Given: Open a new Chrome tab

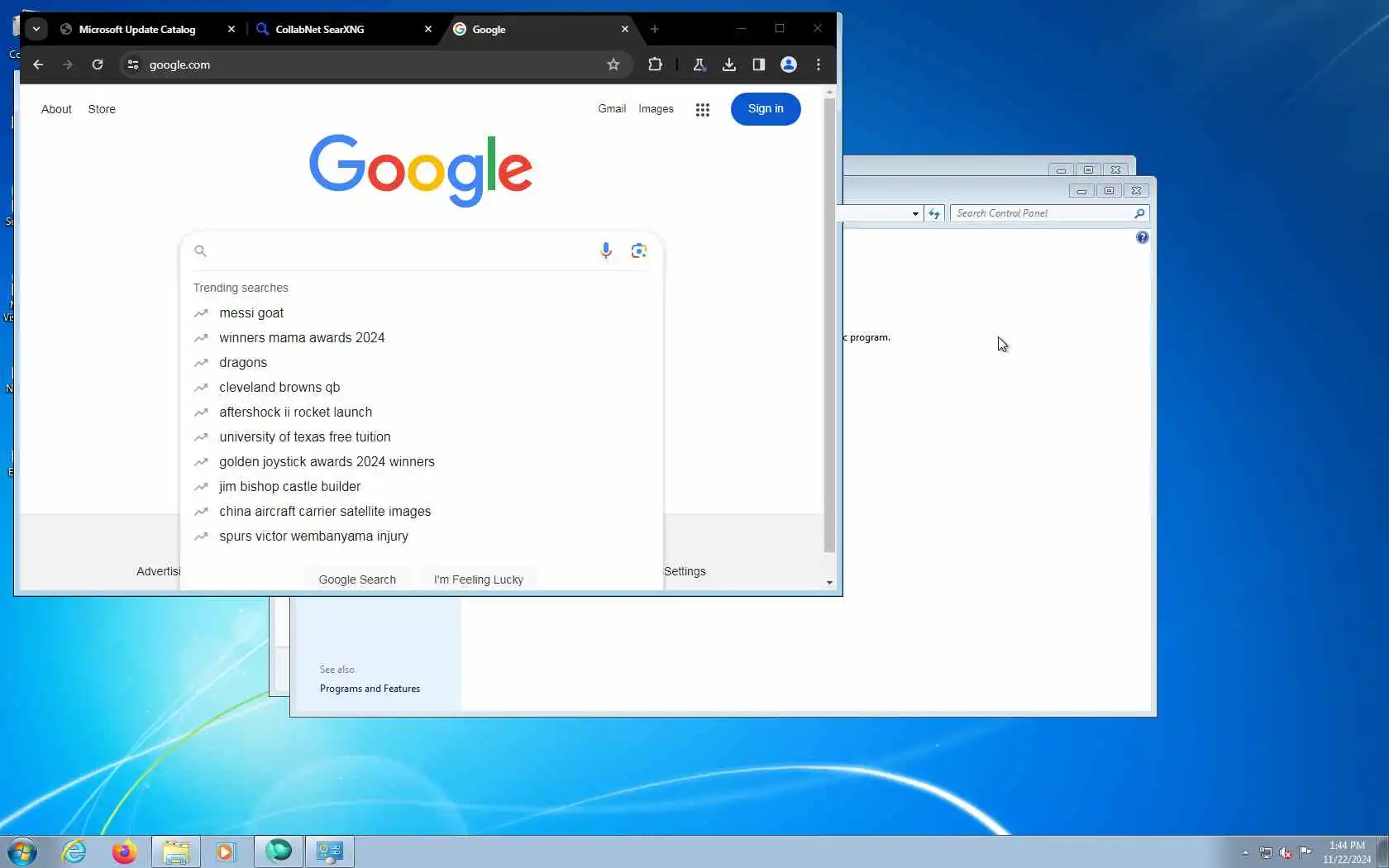Looking at the screenshot, I should click(655, 29).
